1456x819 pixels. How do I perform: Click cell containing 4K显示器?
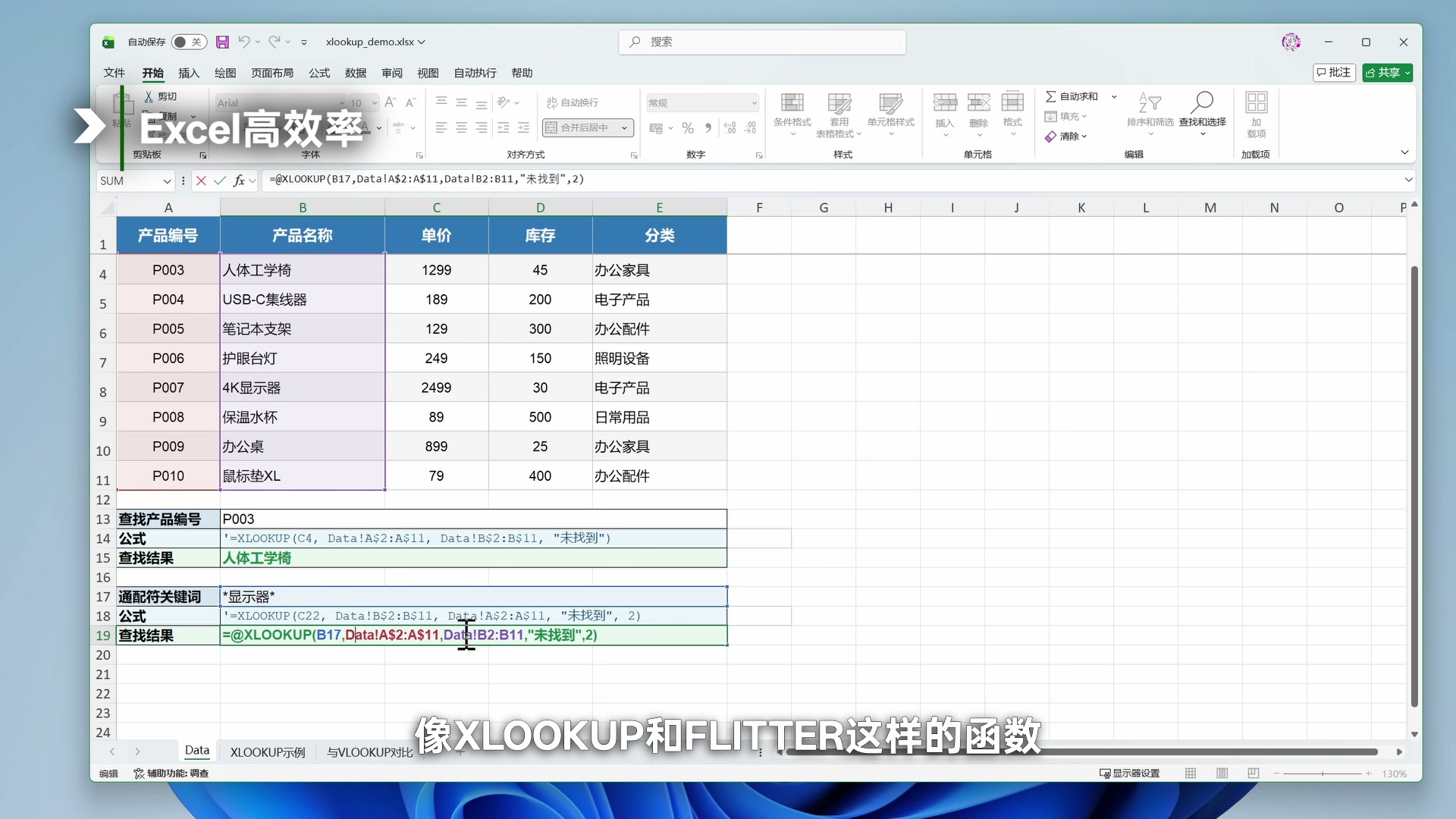[x=303, y=388]
